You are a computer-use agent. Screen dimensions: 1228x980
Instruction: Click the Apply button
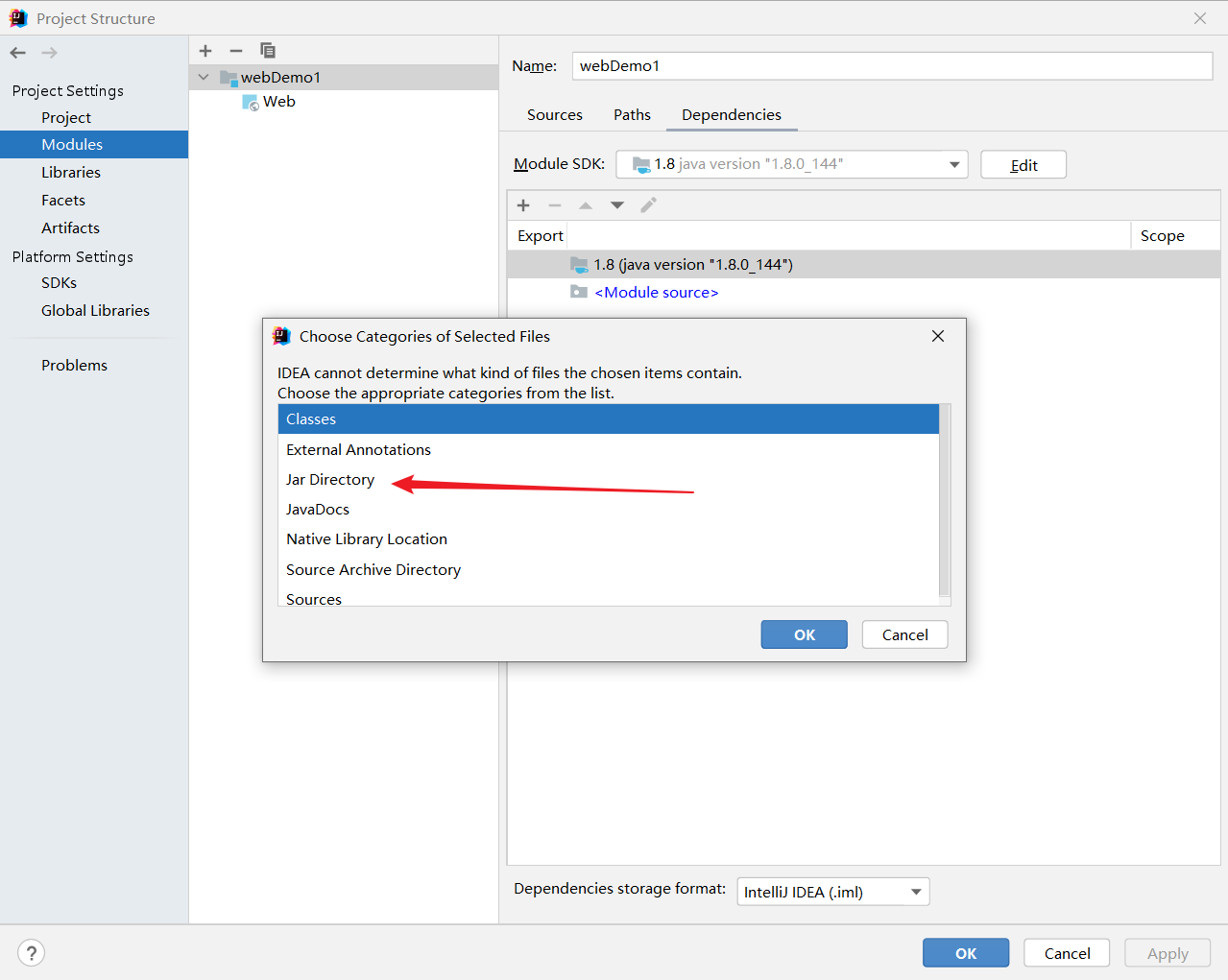click(1168, 953)
